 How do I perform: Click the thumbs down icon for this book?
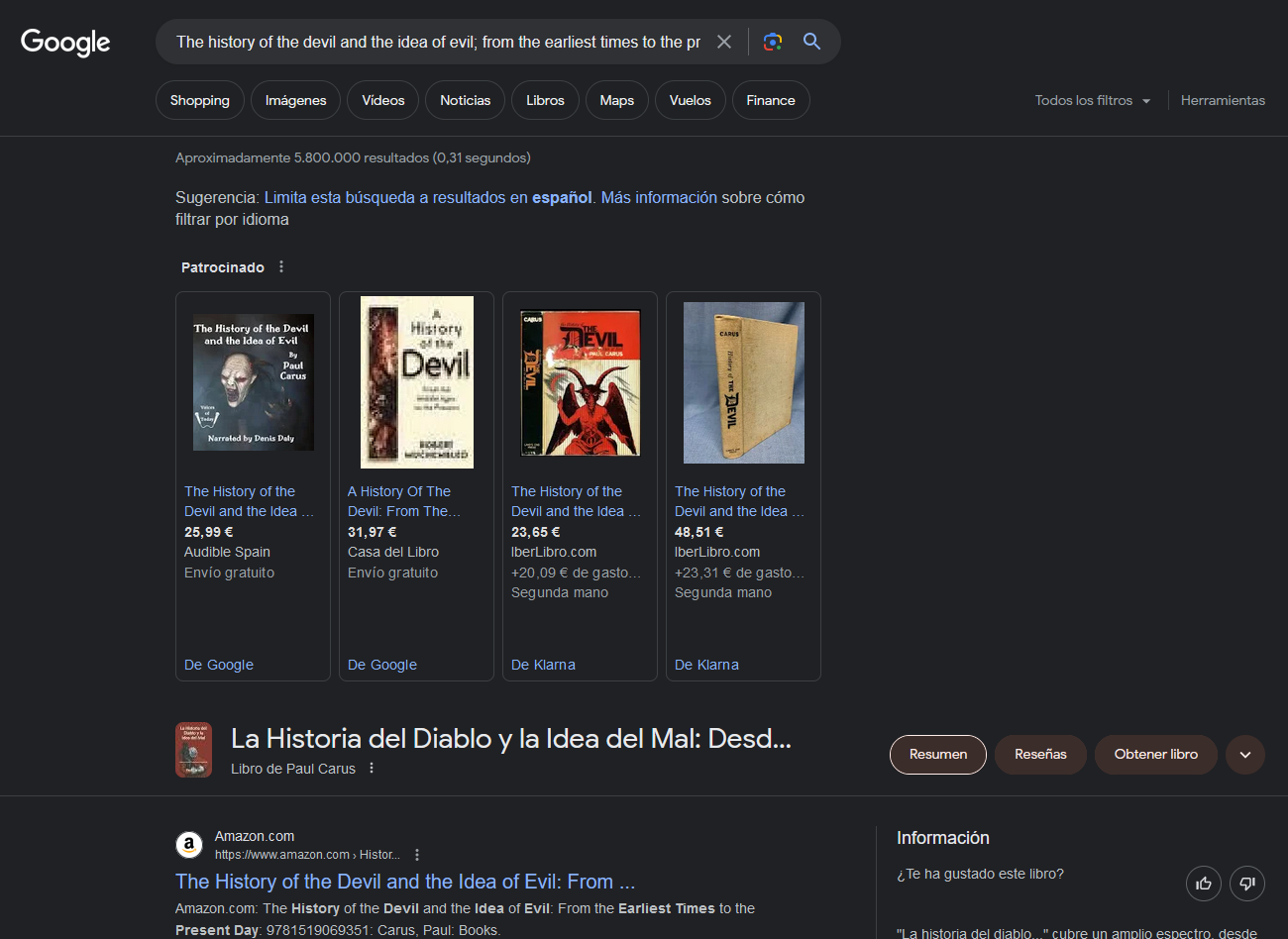(1247, 884)
